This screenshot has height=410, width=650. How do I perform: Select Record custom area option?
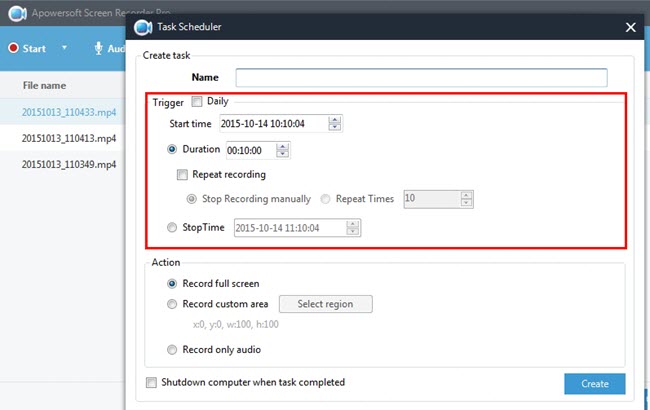(172, 304)
